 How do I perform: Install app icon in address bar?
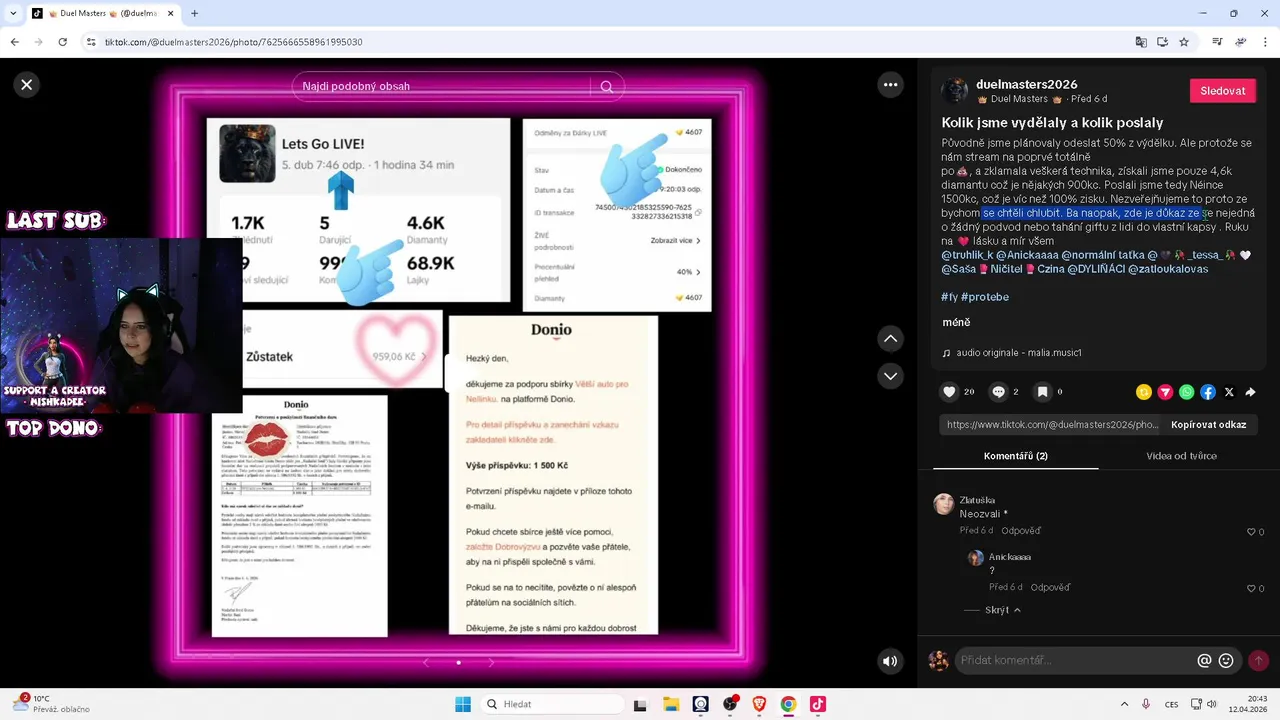(x=1162, y=42)
